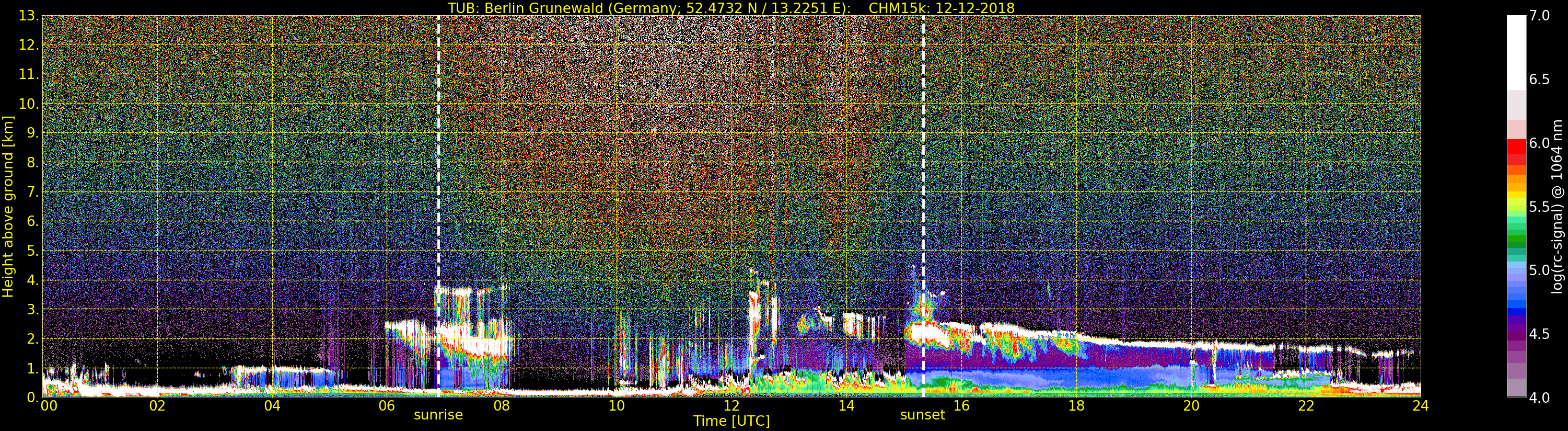The width and height of the screenshot is (1568, 431).
Task: Click height axis tick label '11.'
Action: (29, 74)
